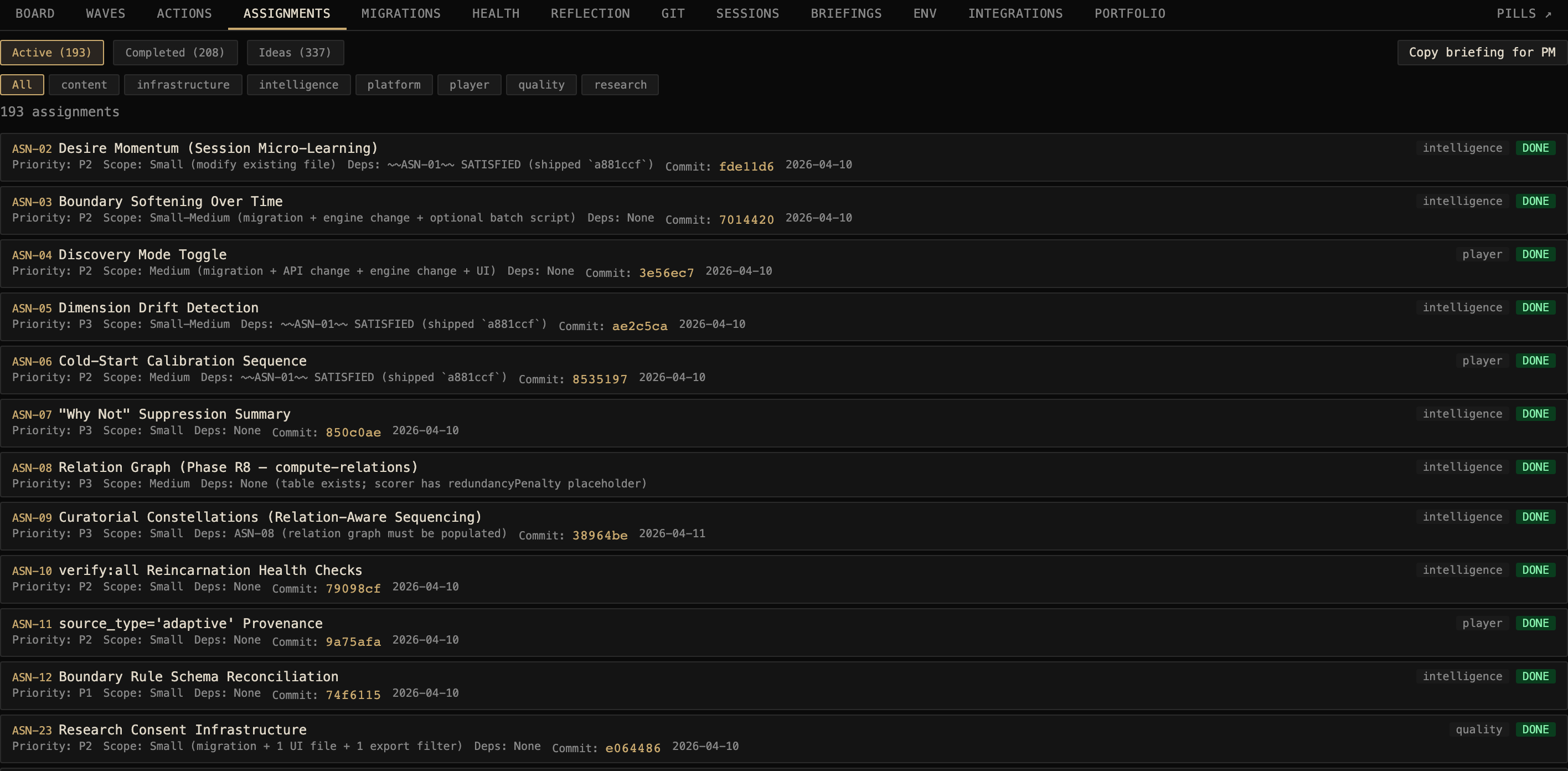Open ASN-03 Boundary Softening Over Time
Image resolution: width=1568 pixels, height=771 pixels.
click(783, 210)
